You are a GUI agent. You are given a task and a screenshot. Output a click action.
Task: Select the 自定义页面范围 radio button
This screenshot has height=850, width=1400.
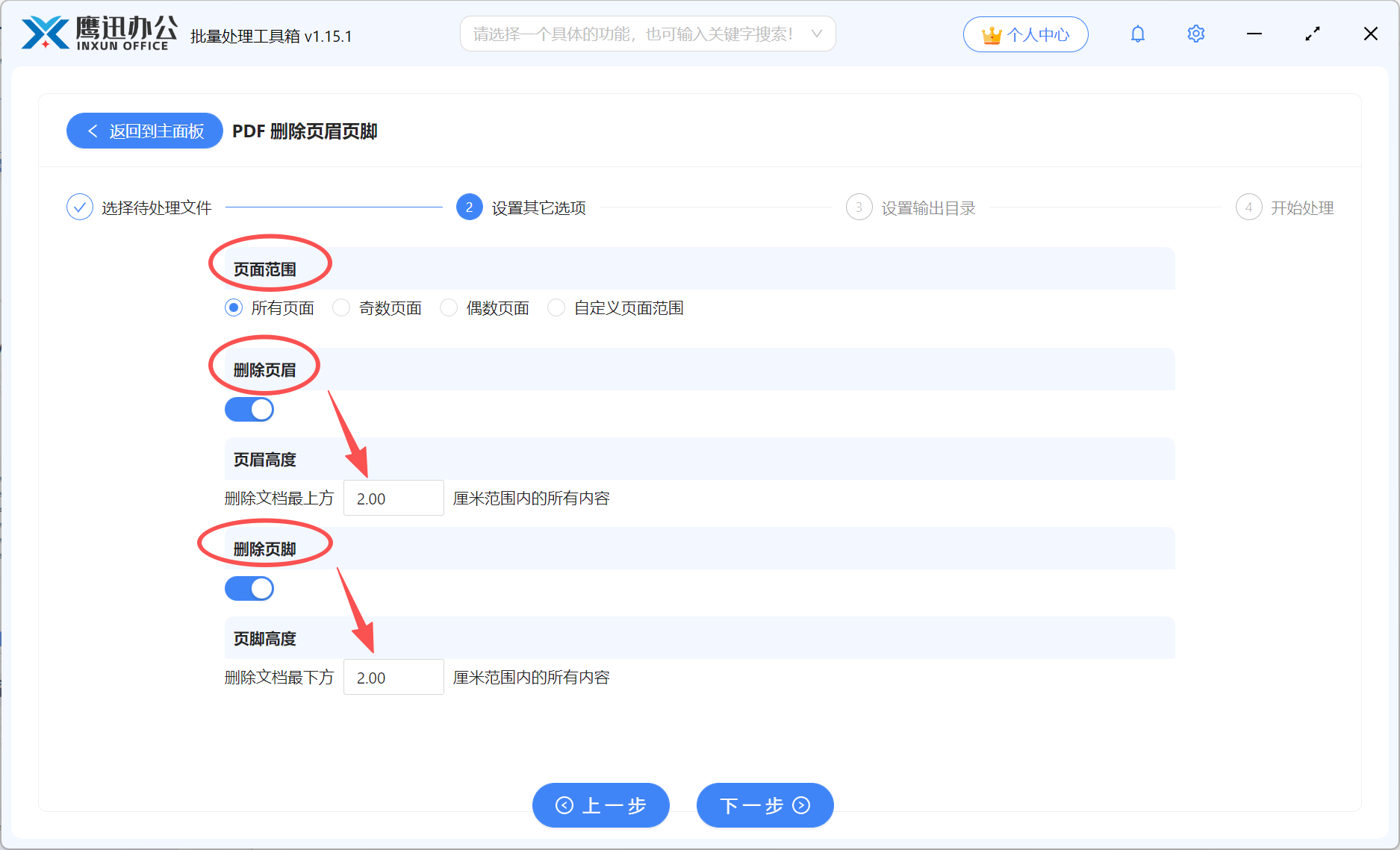pos(556,308)
